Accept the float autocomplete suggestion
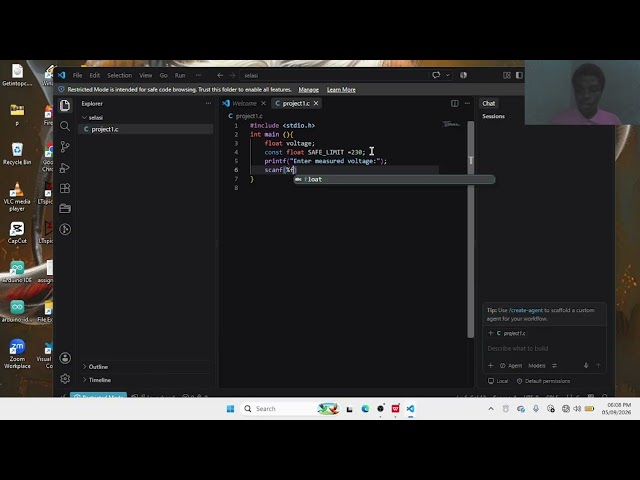640x480 pixels. click(394, 179)
